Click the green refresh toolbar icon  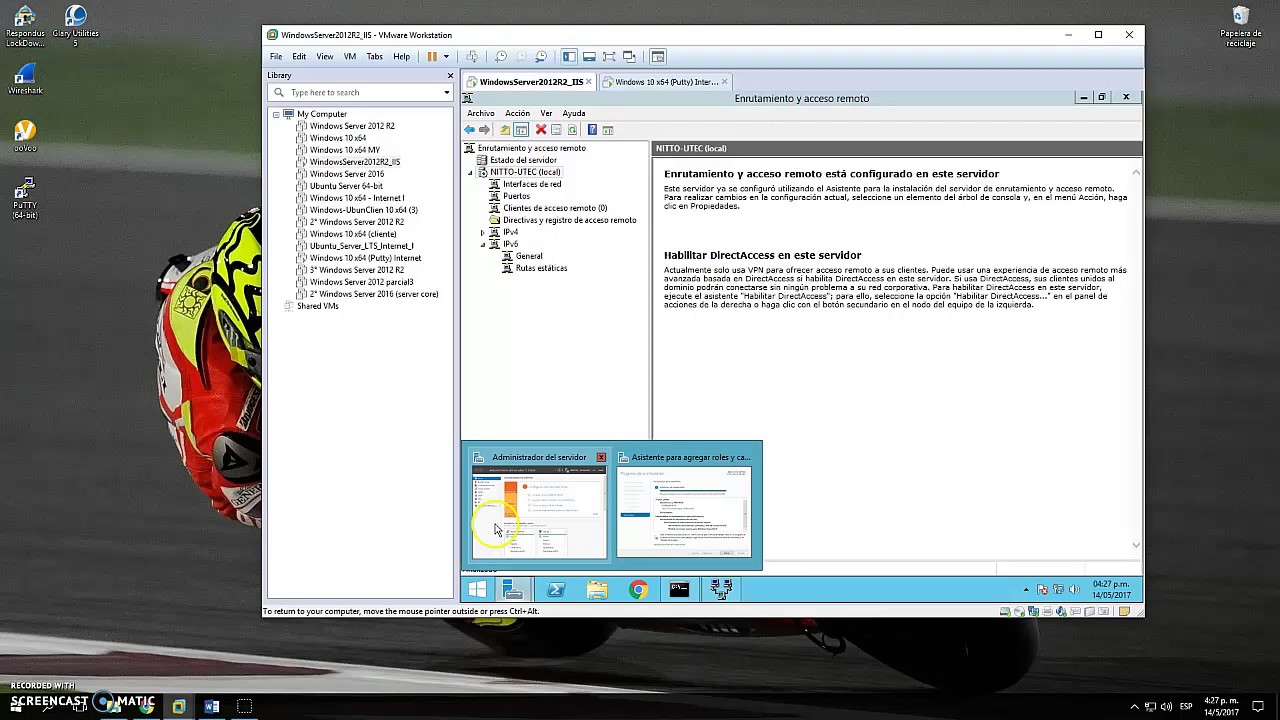(x=572, y=130)
